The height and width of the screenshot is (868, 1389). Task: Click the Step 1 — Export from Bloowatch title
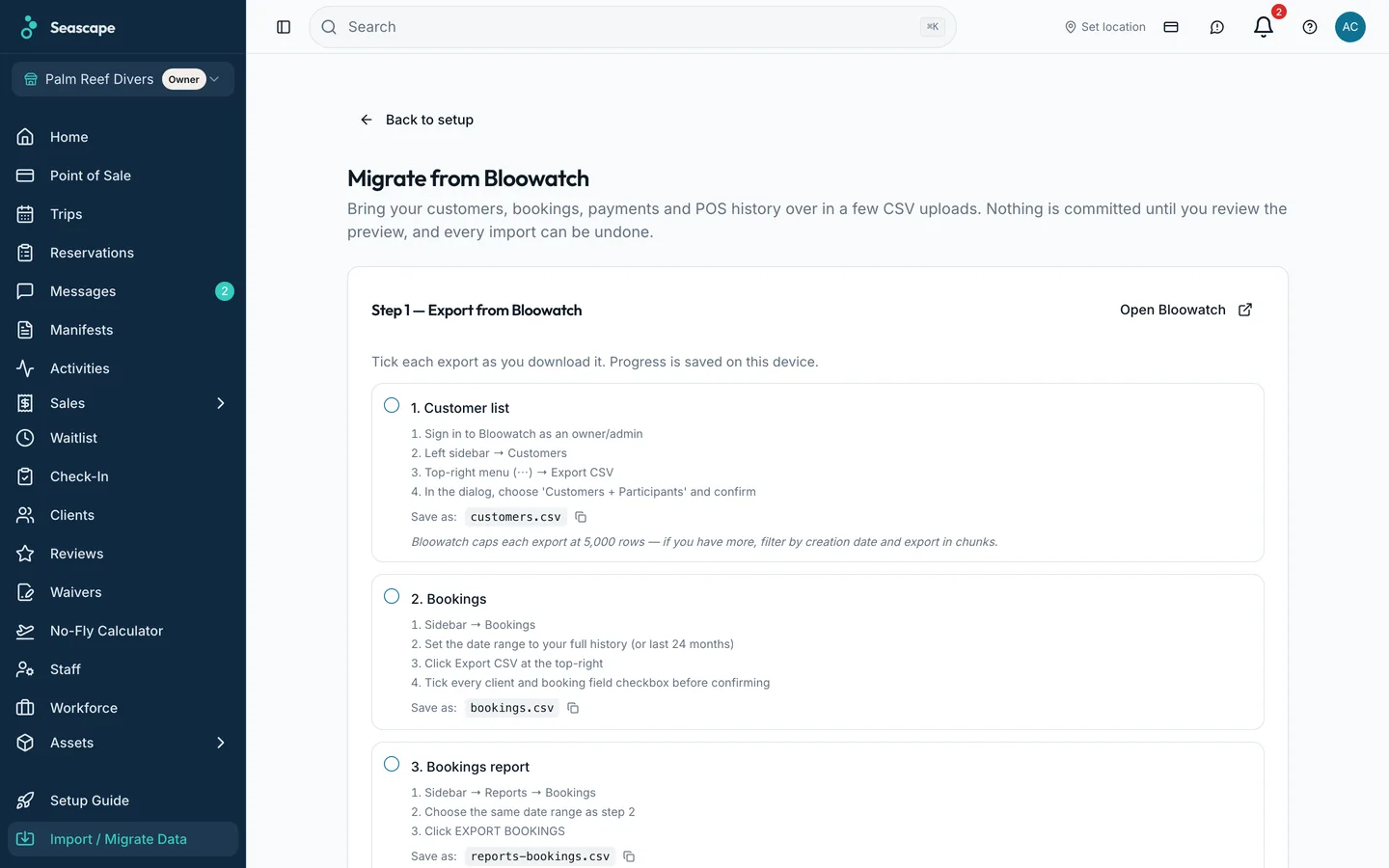pyautogui.click(x=477, y=310)
